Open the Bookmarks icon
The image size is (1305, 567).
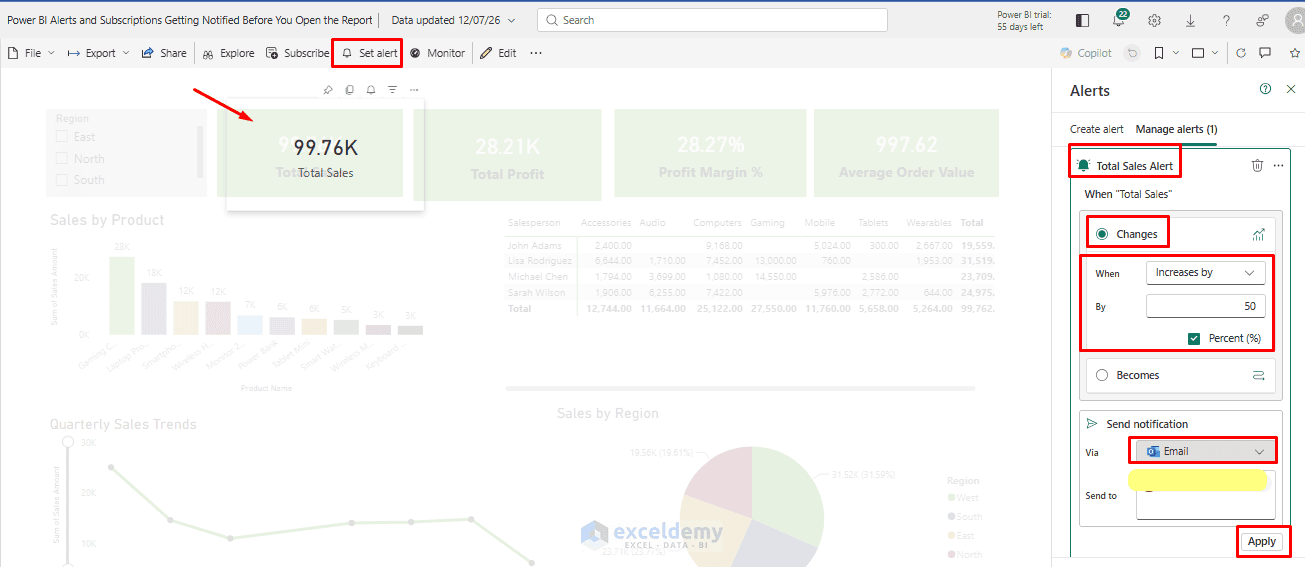pyautogui.click(x=1158, y=53)
